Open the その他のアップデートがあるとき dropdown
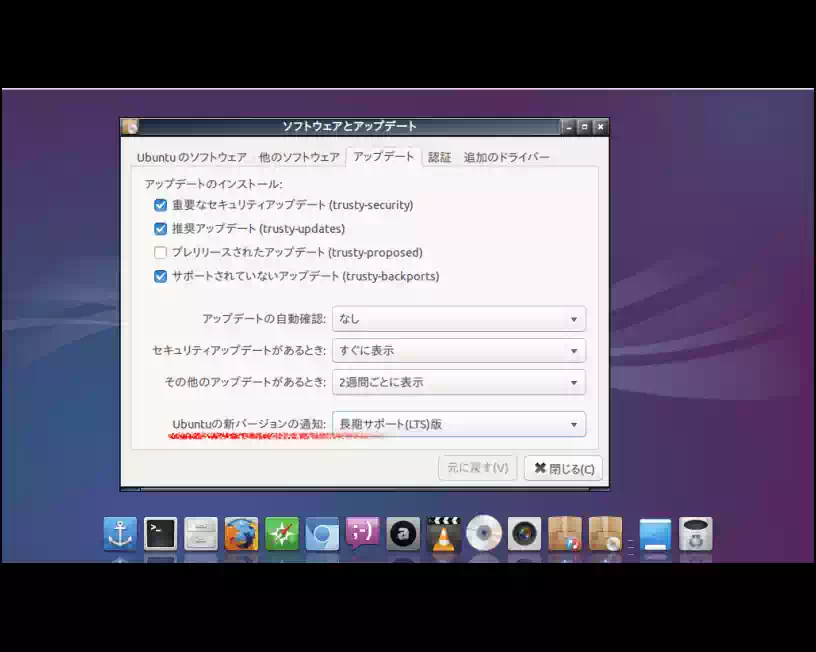Image resolution: width=816 pixels, height=652 pixels. (459, 382)
